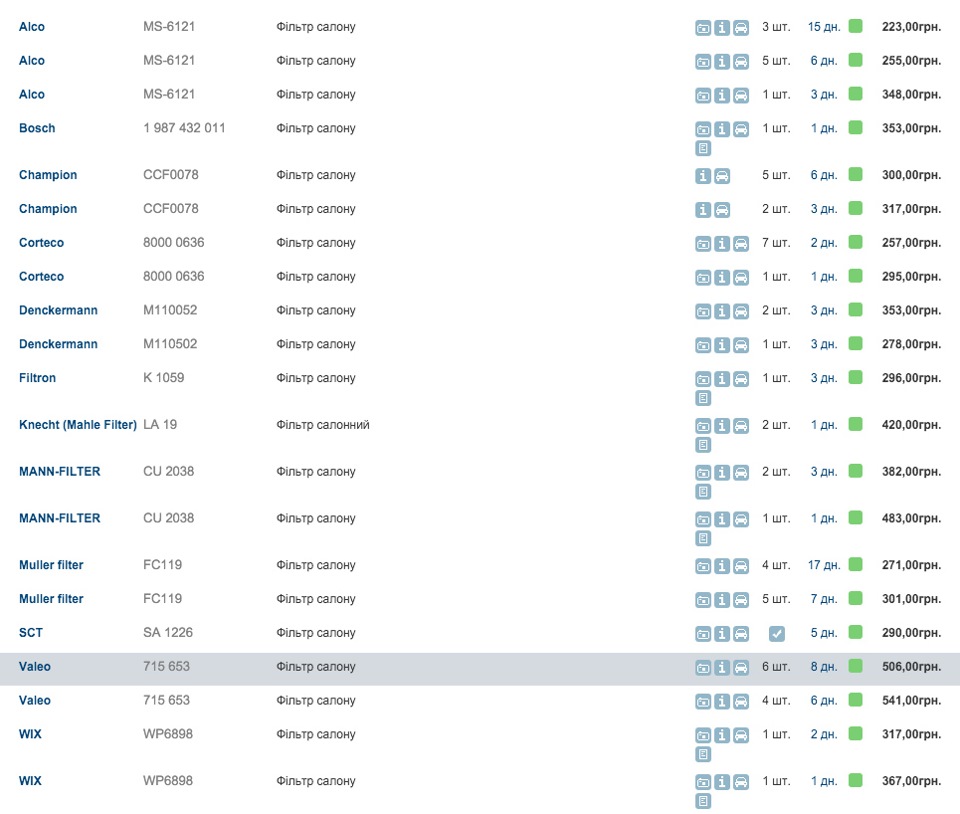Show car icon for Denckermann M110052 row
Viewport: 960px width, 814px height.
point(741,312)
